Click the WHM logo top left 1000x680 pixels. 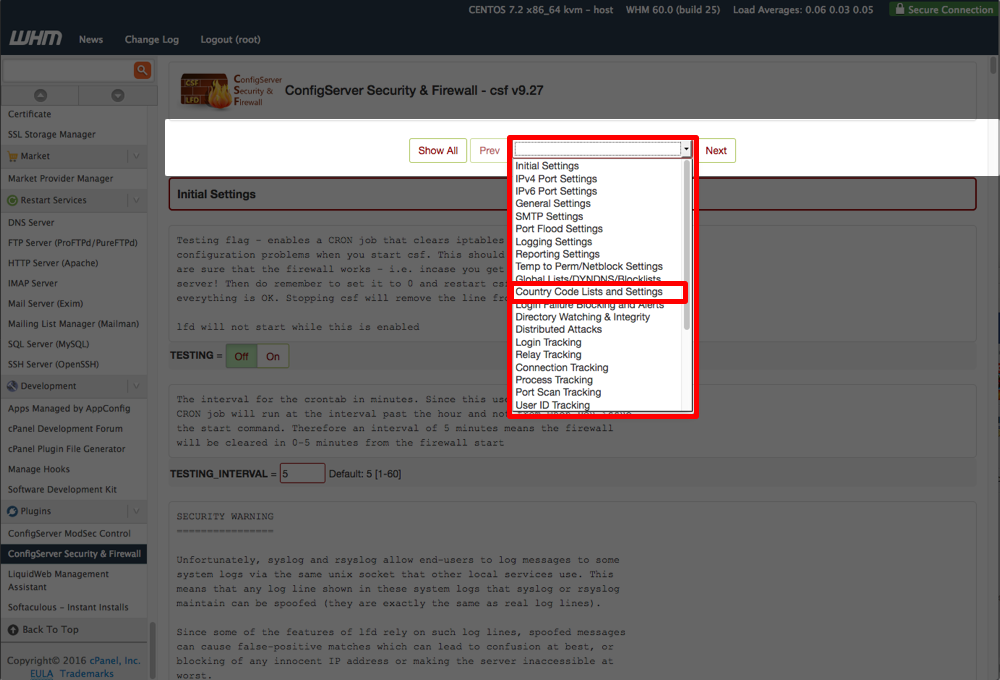pos(33,39)
